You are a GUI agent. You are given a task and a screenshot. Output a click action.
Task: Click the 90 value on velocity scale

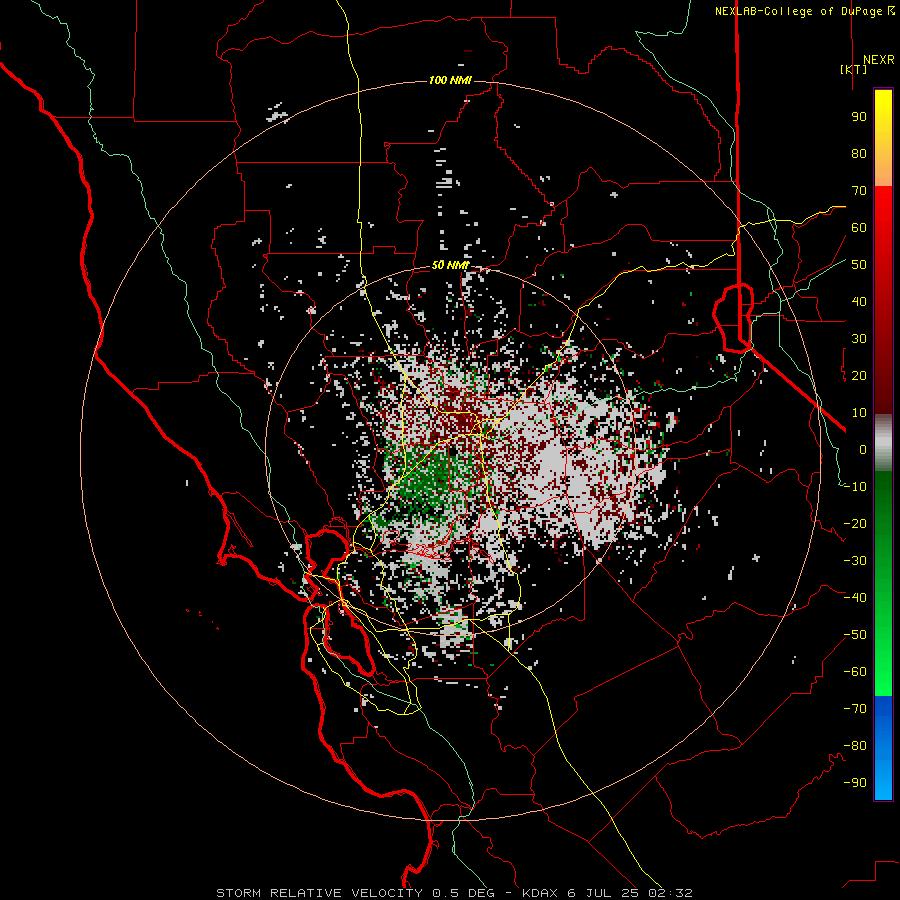859,117
